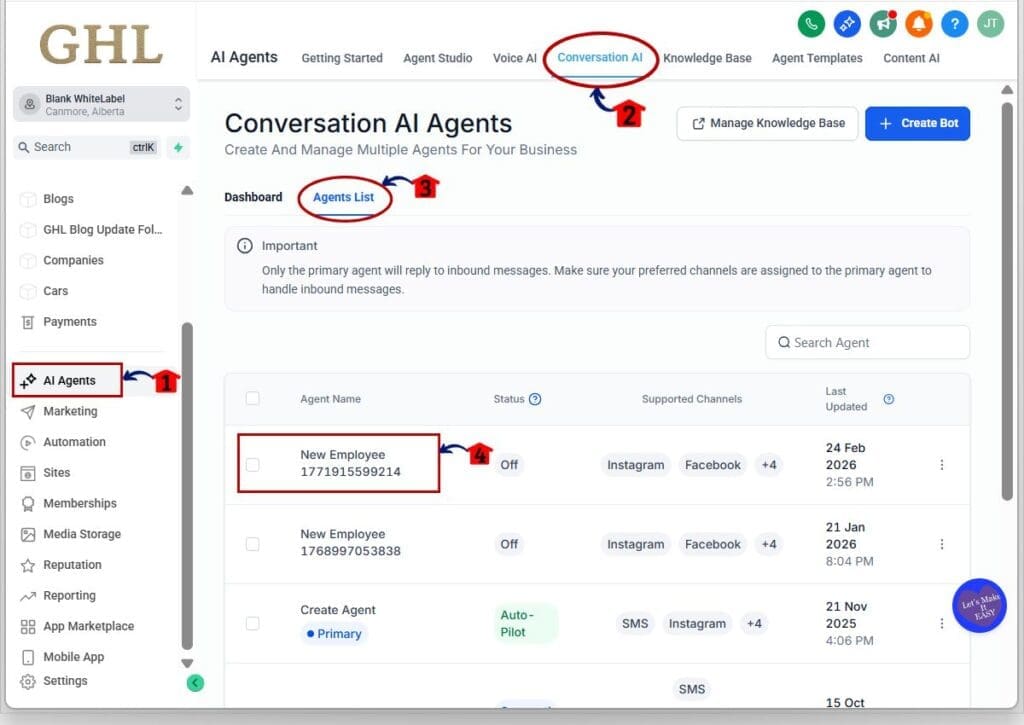Click the Create Bot button
Screen dimensions: 1024x725
pos(917,123)
